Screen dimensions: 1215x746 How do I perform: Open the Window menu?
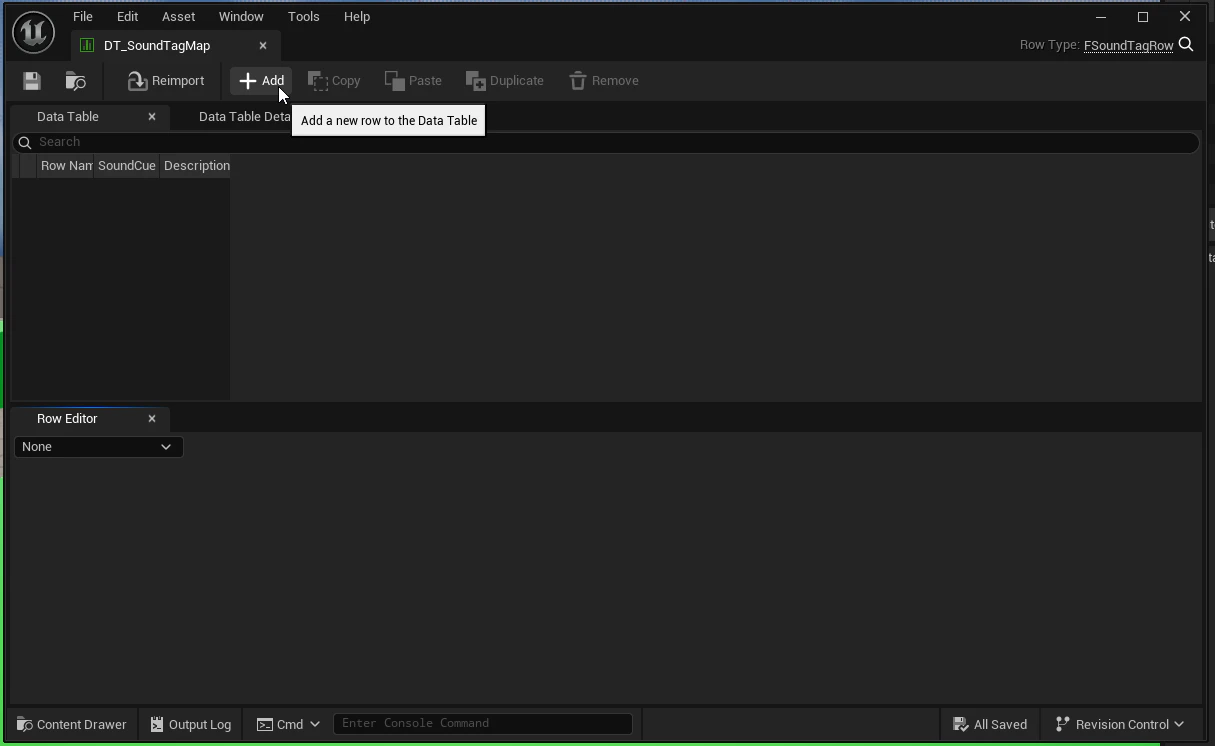click(x=241, y=17)
